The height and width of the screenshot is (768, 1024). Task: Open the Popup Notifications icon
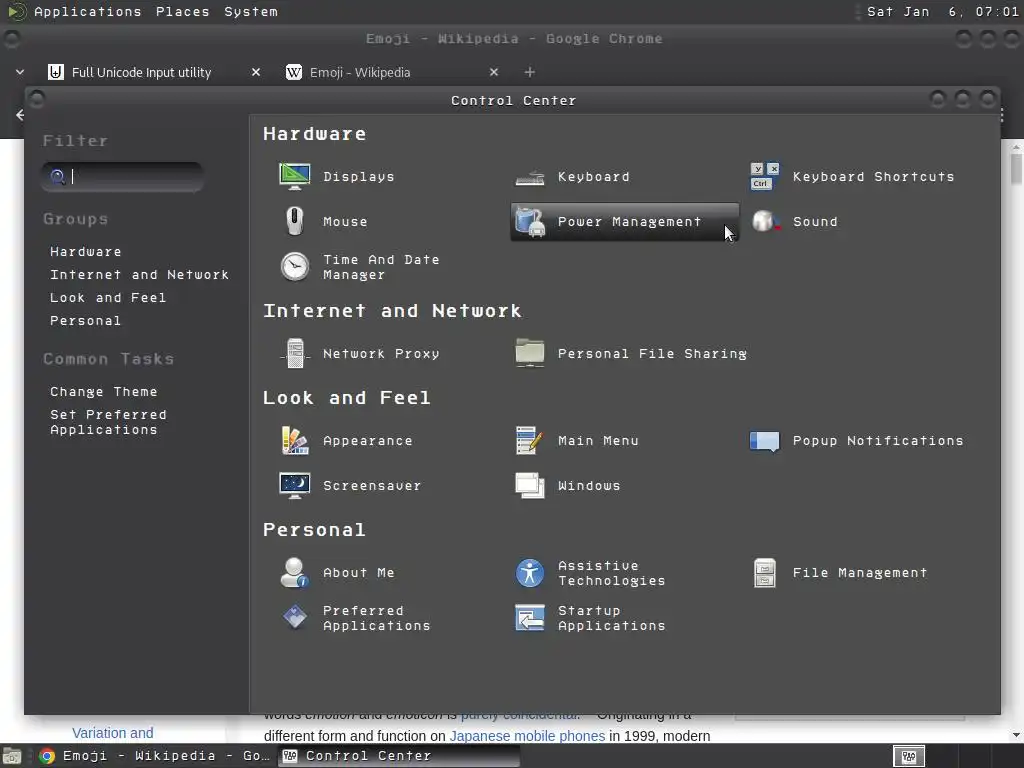[x=765, y=441]
